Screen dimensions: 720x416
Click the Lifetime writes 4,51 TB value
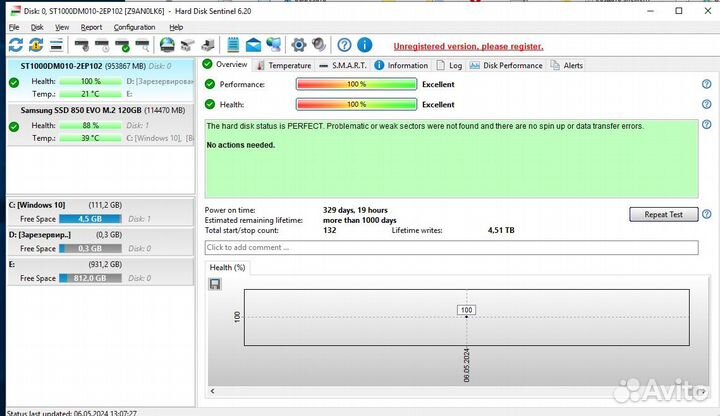point(501,230)
